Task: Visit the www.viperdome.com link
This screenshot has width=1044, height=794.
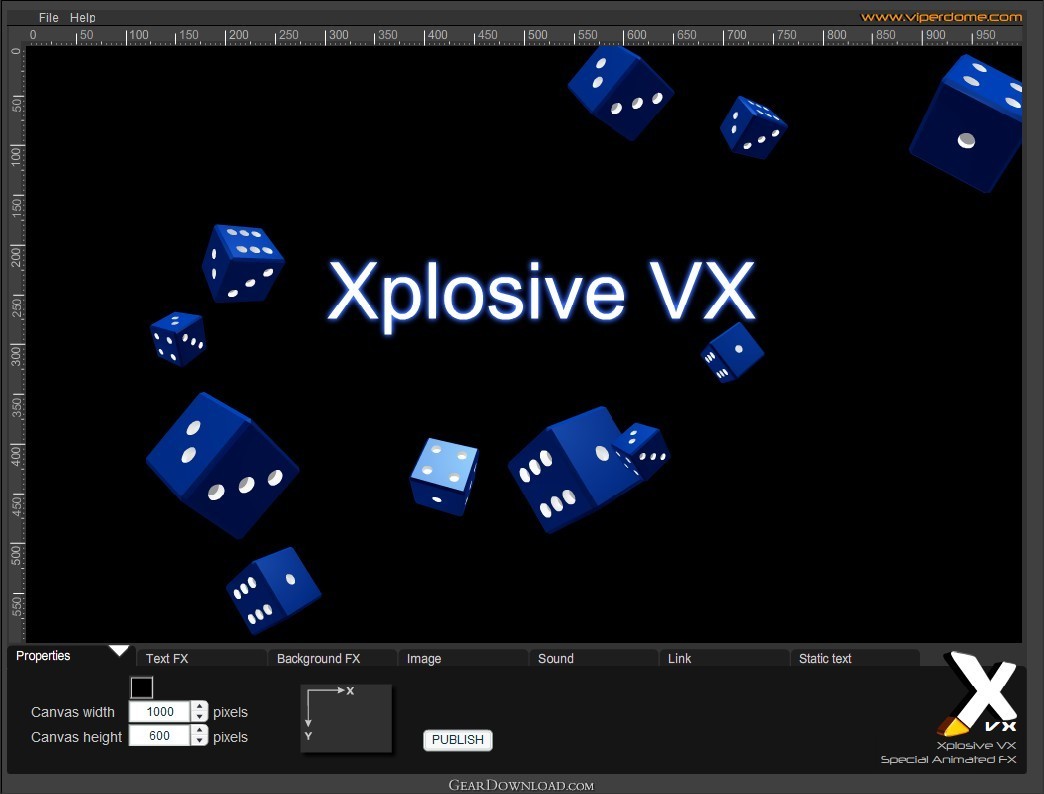Action: [x=941, y=17]
